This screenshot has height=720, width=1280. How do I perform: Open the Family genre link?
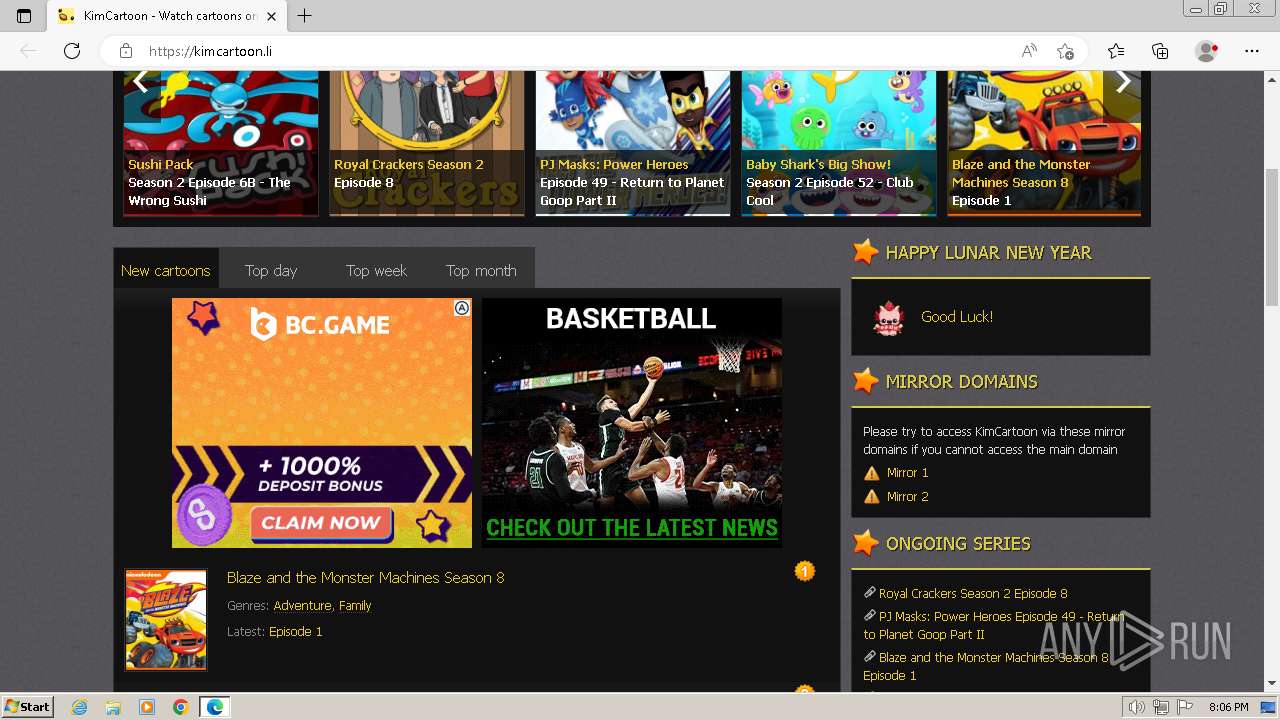[355, 605]
